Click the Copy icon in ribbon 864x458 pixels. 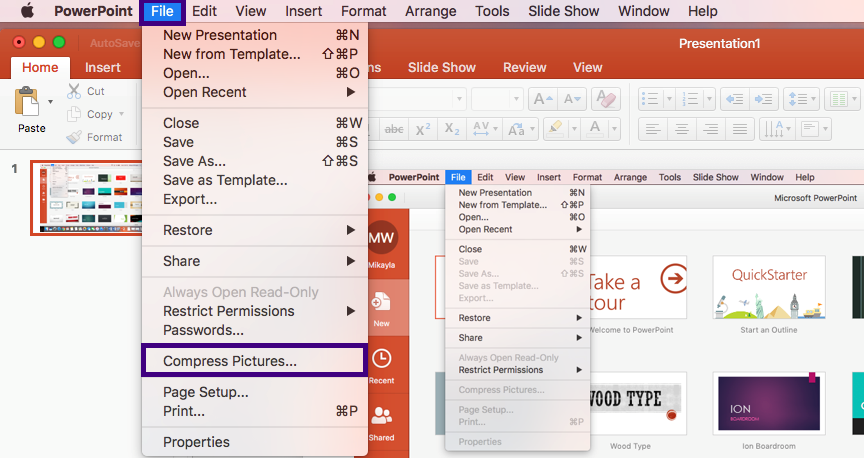pos(74,114)
